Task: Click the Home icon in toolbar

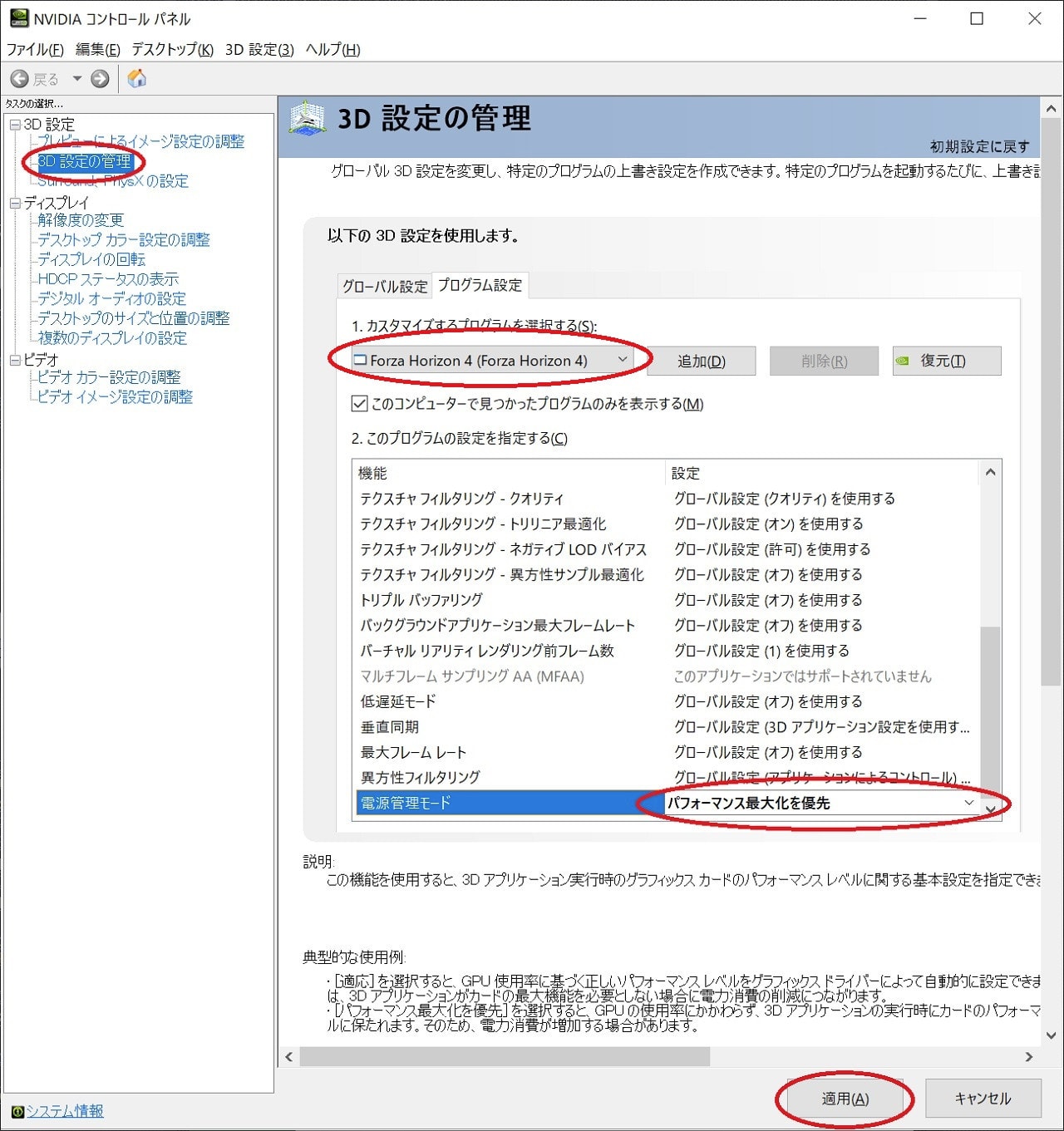Action: tap(137, 79)
